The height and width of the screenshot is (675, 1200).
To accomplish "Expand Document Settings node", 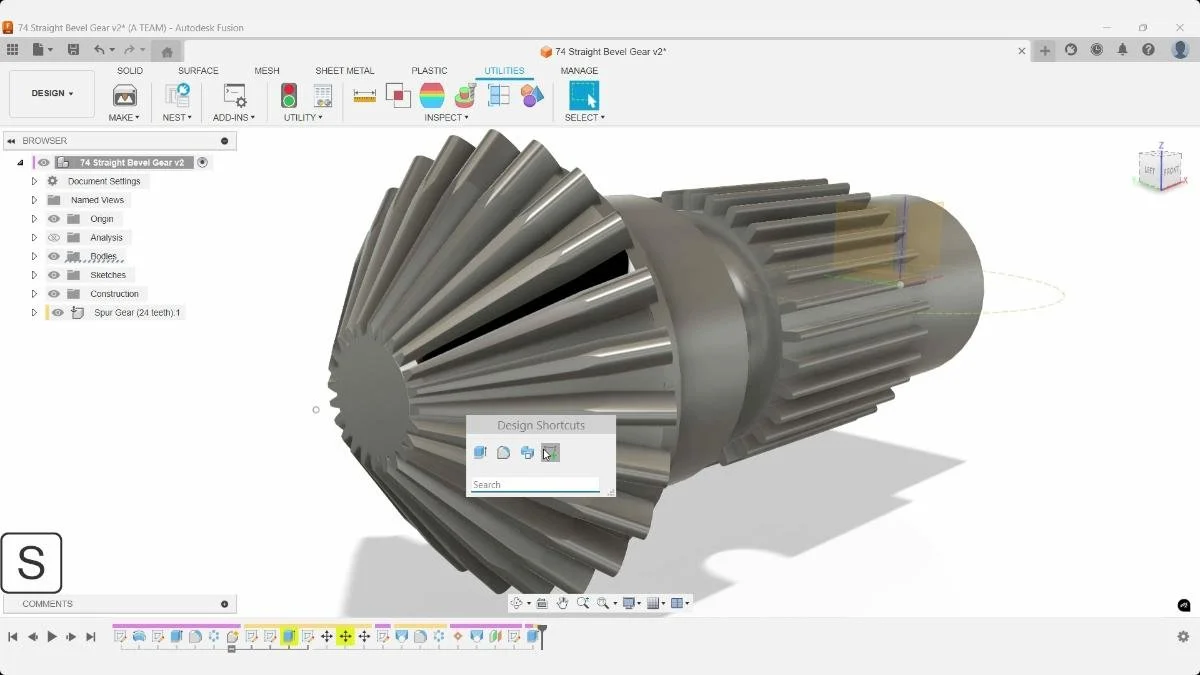I will (34, 181).
